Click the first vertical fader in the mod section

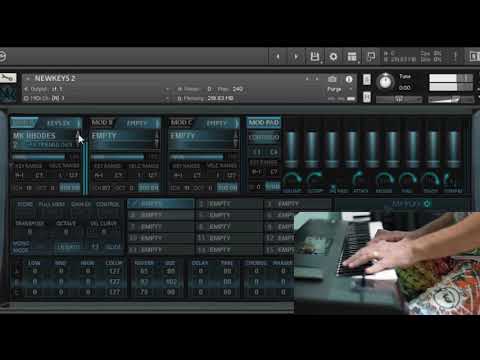click(x=292, y=148)
